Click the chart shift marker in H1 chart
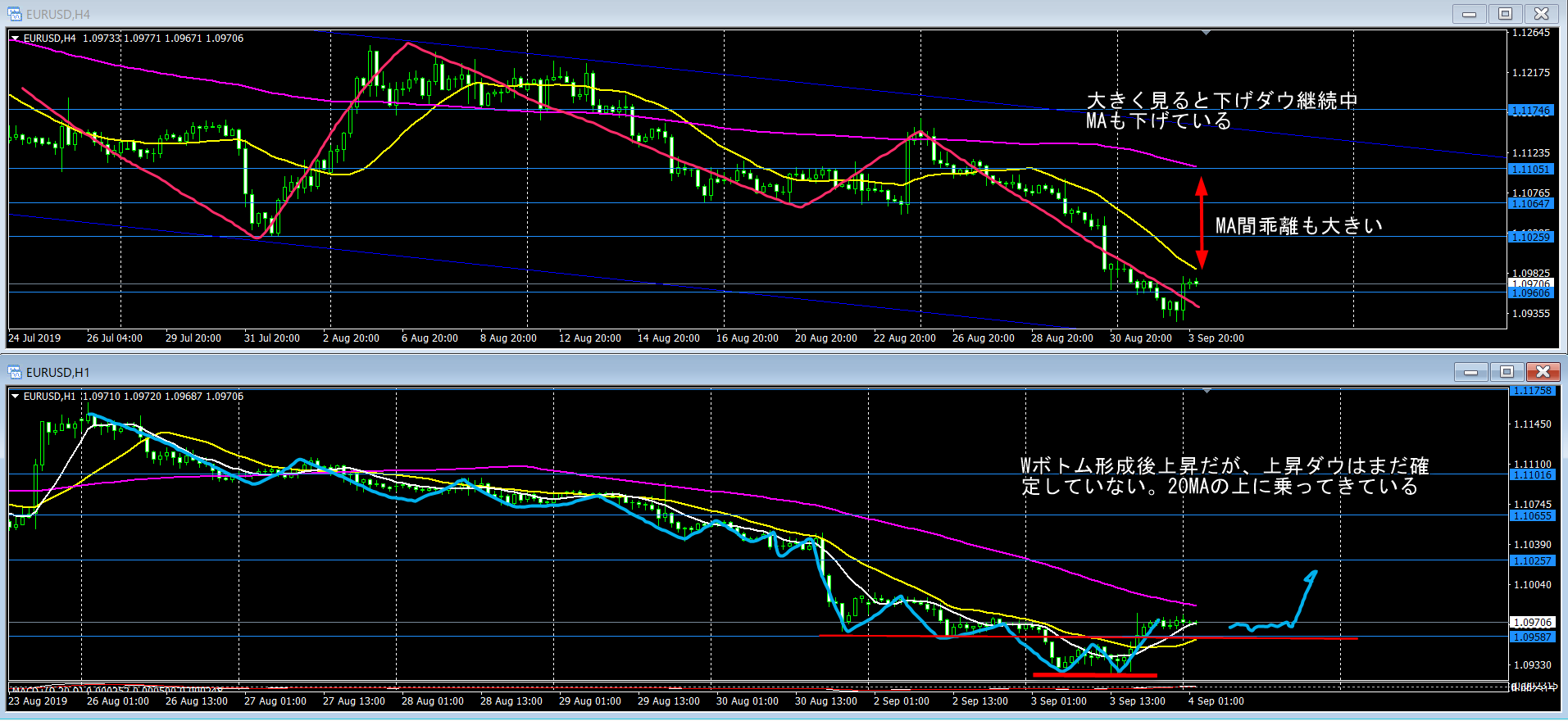 [x=1206, y=392]
